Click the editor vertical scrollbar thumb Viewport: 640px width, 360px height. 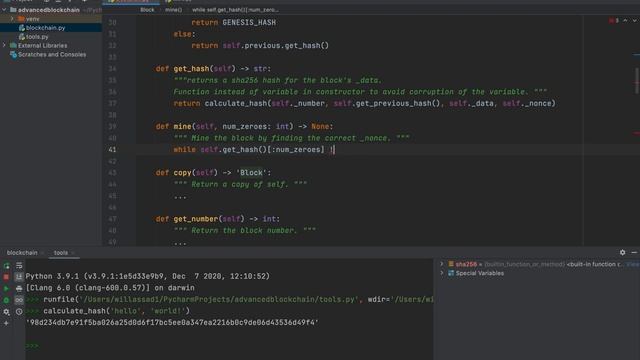click(637, 80)
